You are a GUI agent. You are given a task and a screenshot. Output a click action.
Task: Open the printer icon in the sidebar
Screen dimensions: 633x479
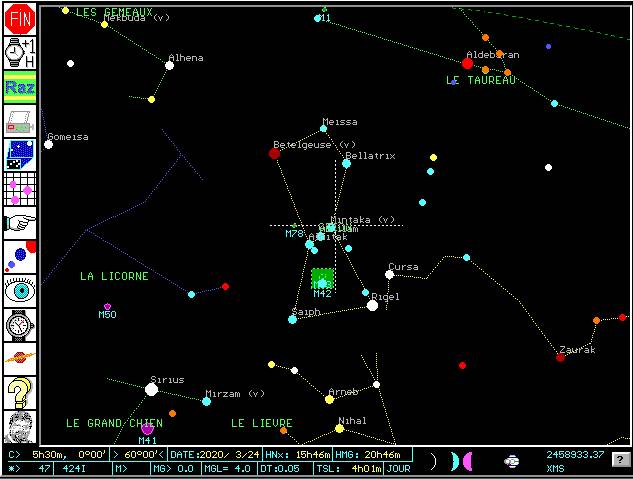(x=20, y=121)
